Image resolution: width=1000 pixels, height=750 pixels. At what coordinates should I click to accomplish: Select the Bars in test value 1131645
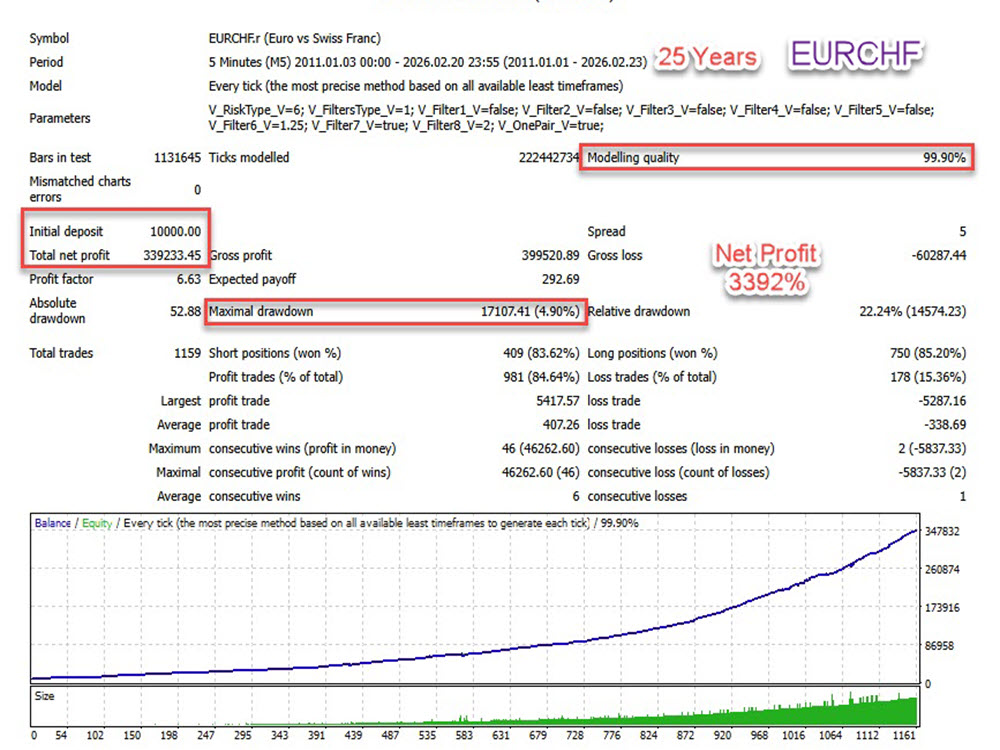click(x=177, y=158)
